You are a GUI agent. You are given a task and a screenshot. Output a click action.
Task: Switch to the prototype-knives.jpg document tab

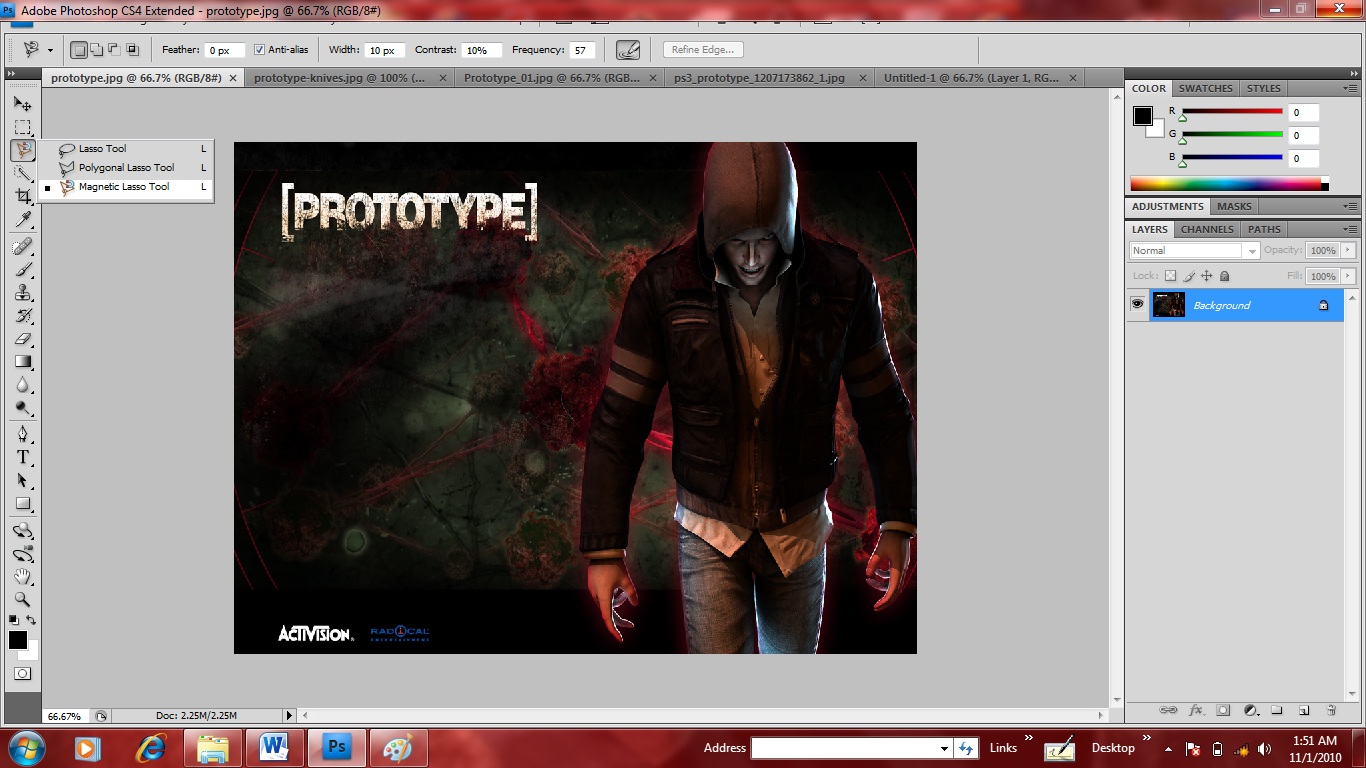(350, 77)
